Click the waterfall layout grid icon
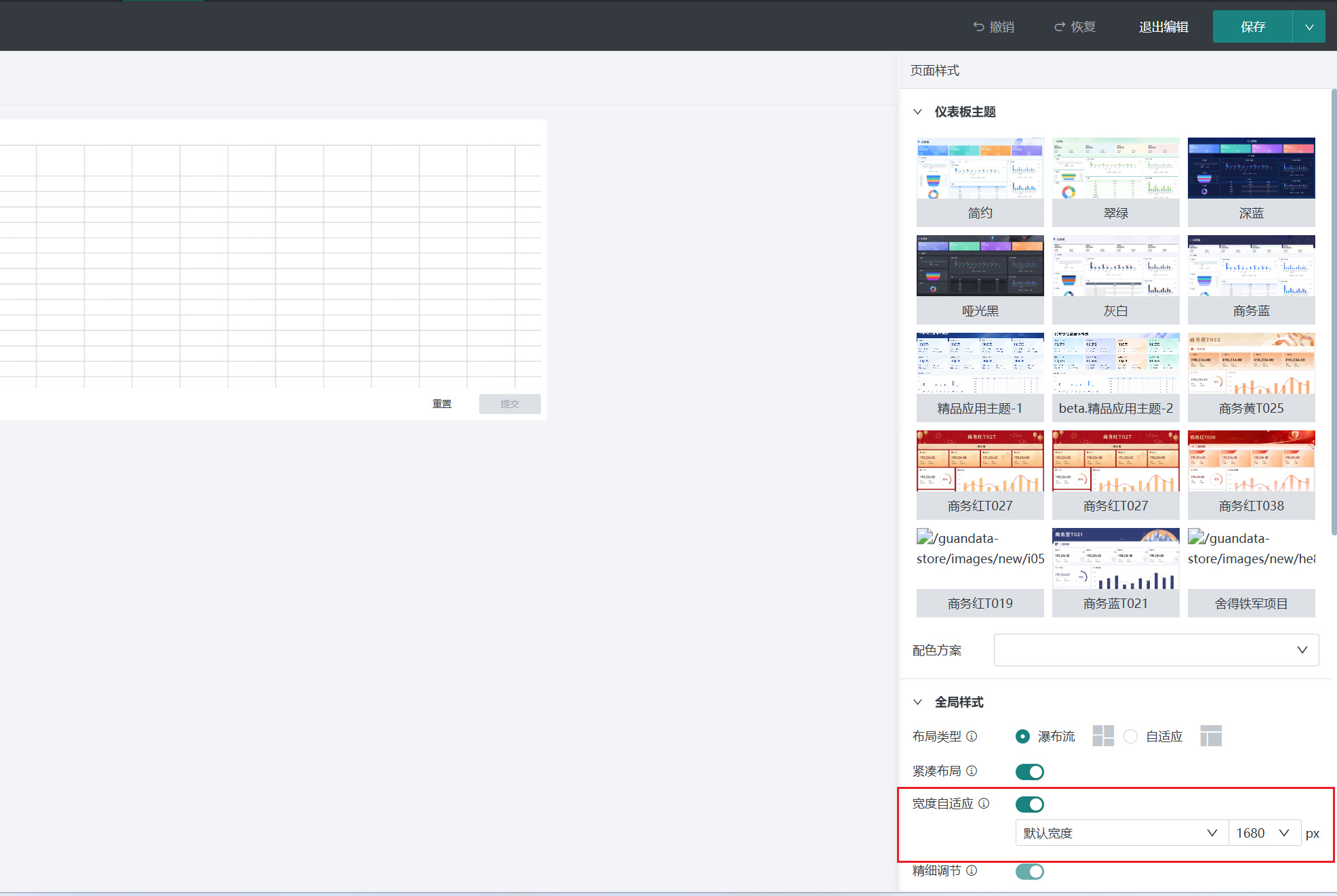The width and height of the screenshot is (1337, 896). click(x=1103, y=736)
